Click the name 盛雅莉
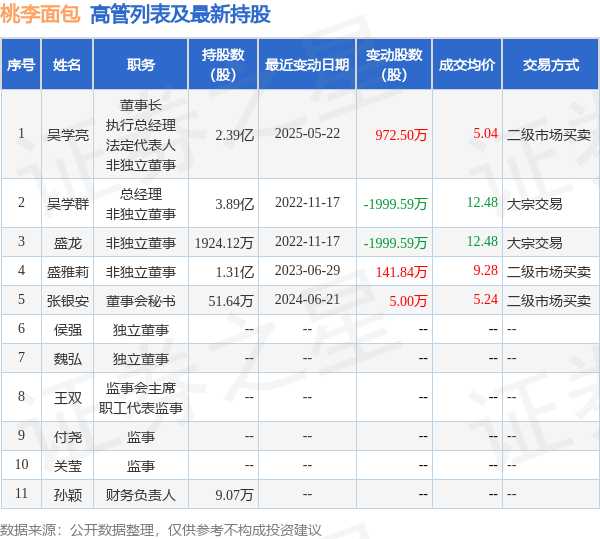This screenshot has height=539, width=600. [x=68, y=272]
